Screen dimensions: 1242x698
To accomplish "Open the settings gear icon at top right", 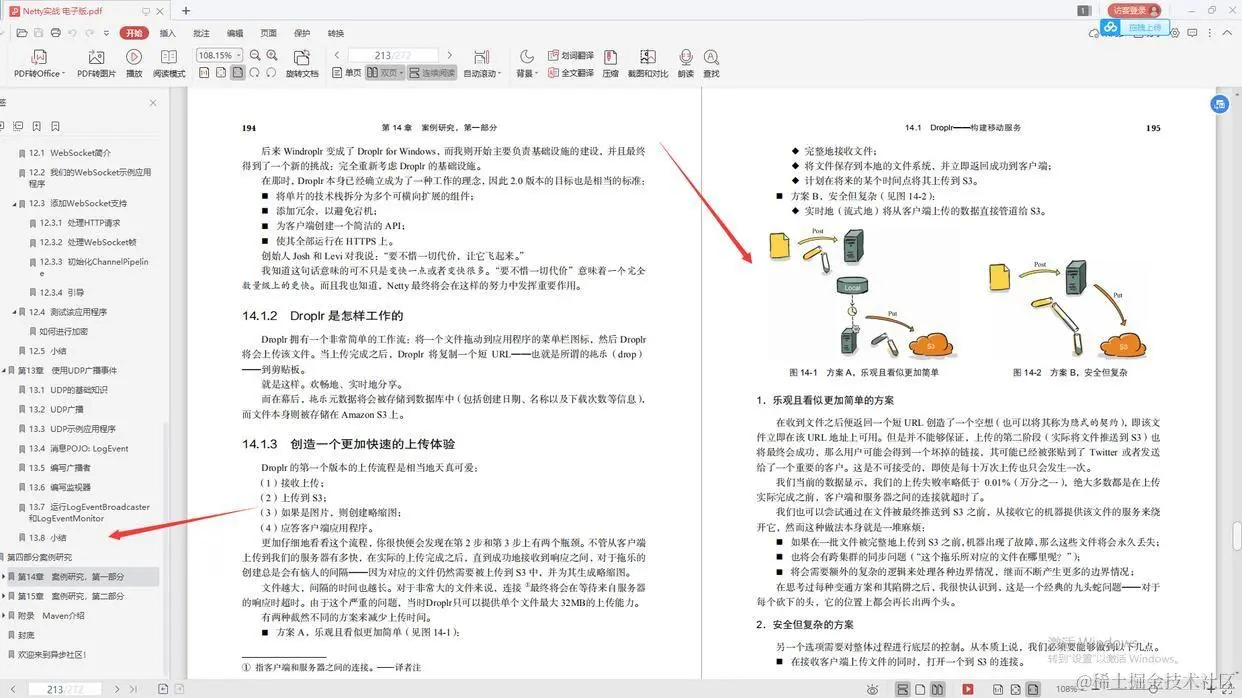I will pos(1176,33).
